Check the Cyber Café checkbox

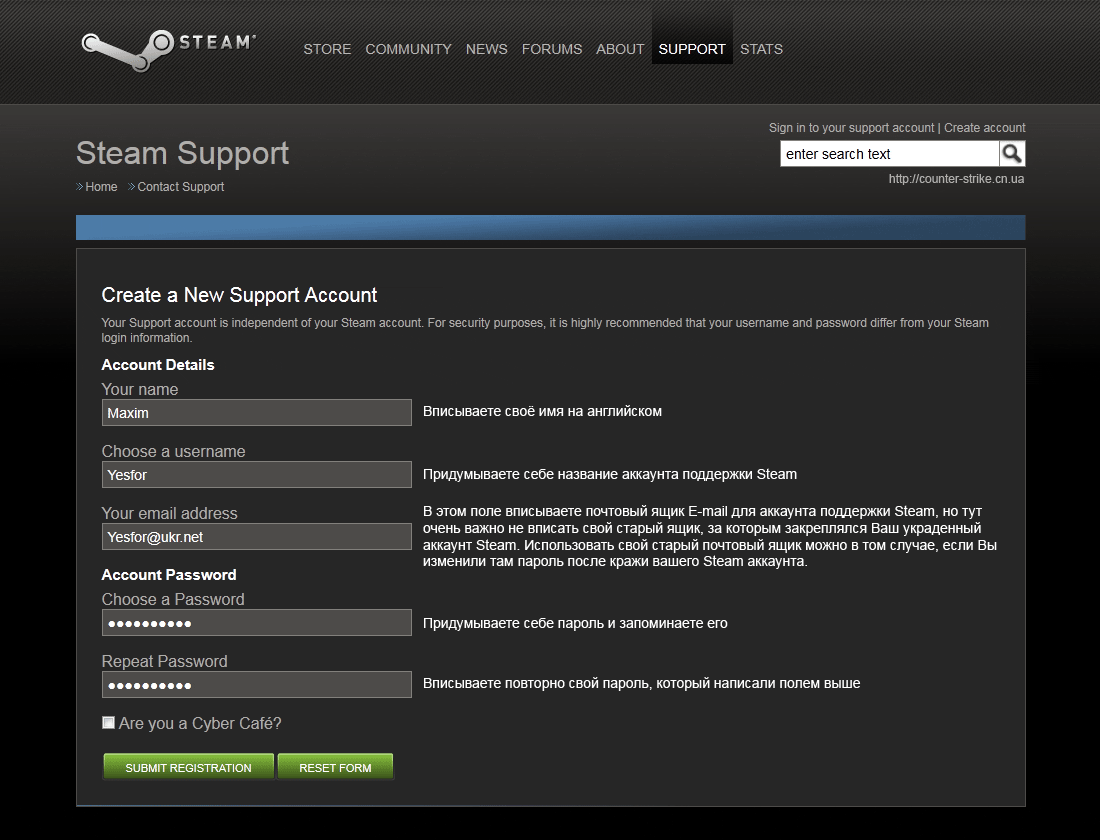[108, 723]
